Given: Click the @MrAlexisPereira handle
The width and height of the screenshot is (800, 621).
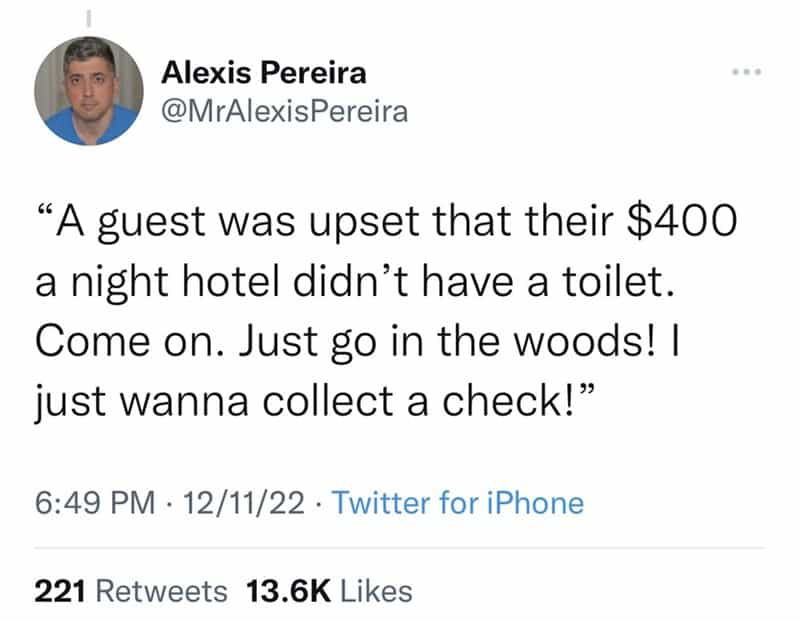Looking at the screenshot, I should (x=284, y=112).
